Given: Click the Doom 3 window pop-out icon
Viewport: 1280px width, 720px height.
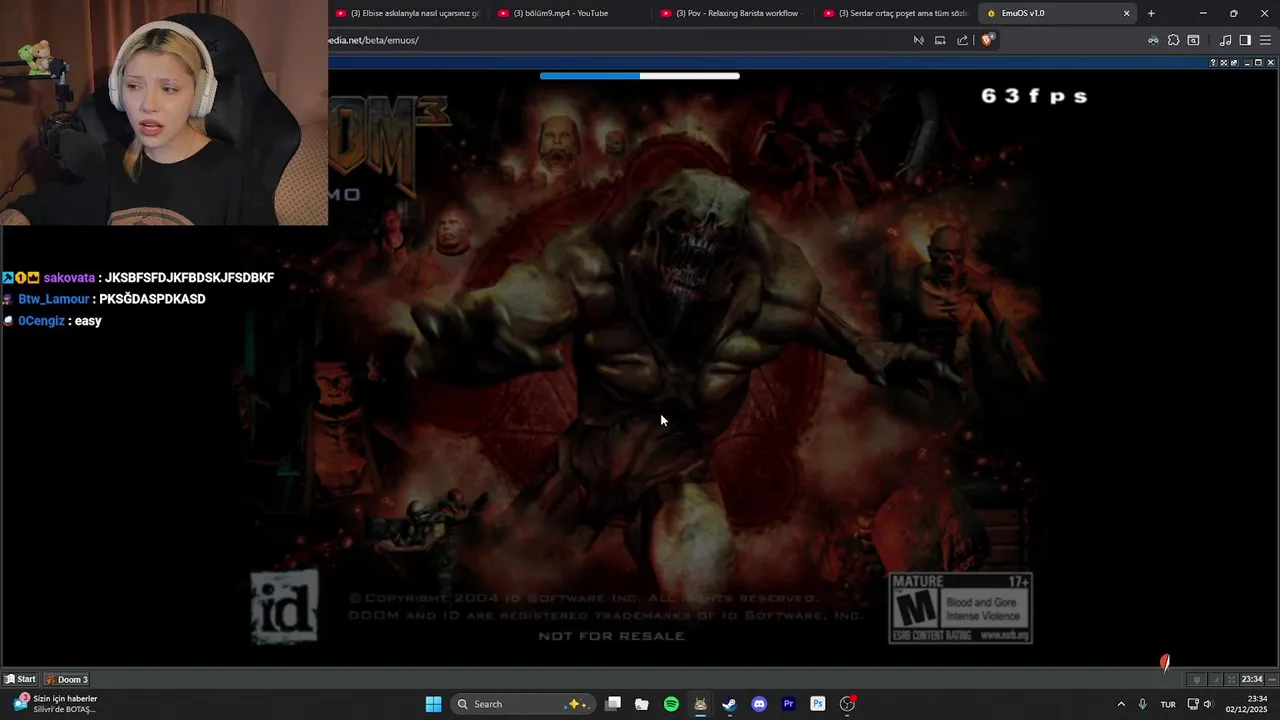Looking at the screenshot, I should click(1234, 62).
